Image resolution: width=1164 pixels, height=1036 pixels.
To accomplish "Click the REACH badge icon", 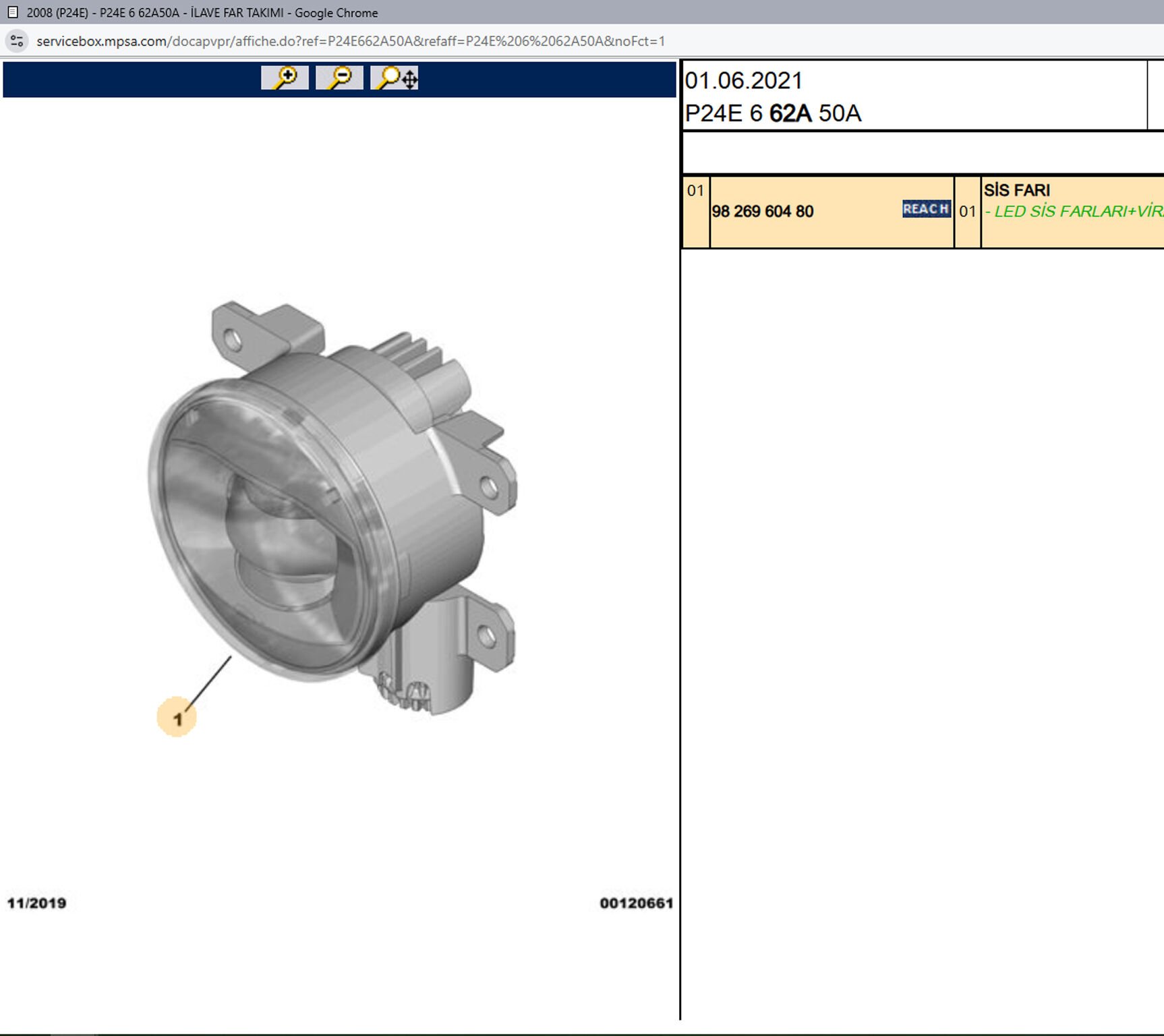I will click(926, 209).
